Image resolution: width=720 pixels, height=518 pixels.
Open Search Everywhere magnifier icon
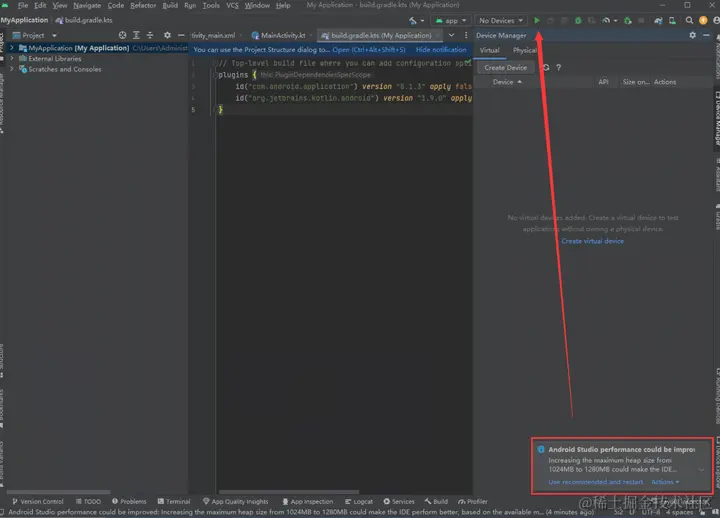pos(689,21)
